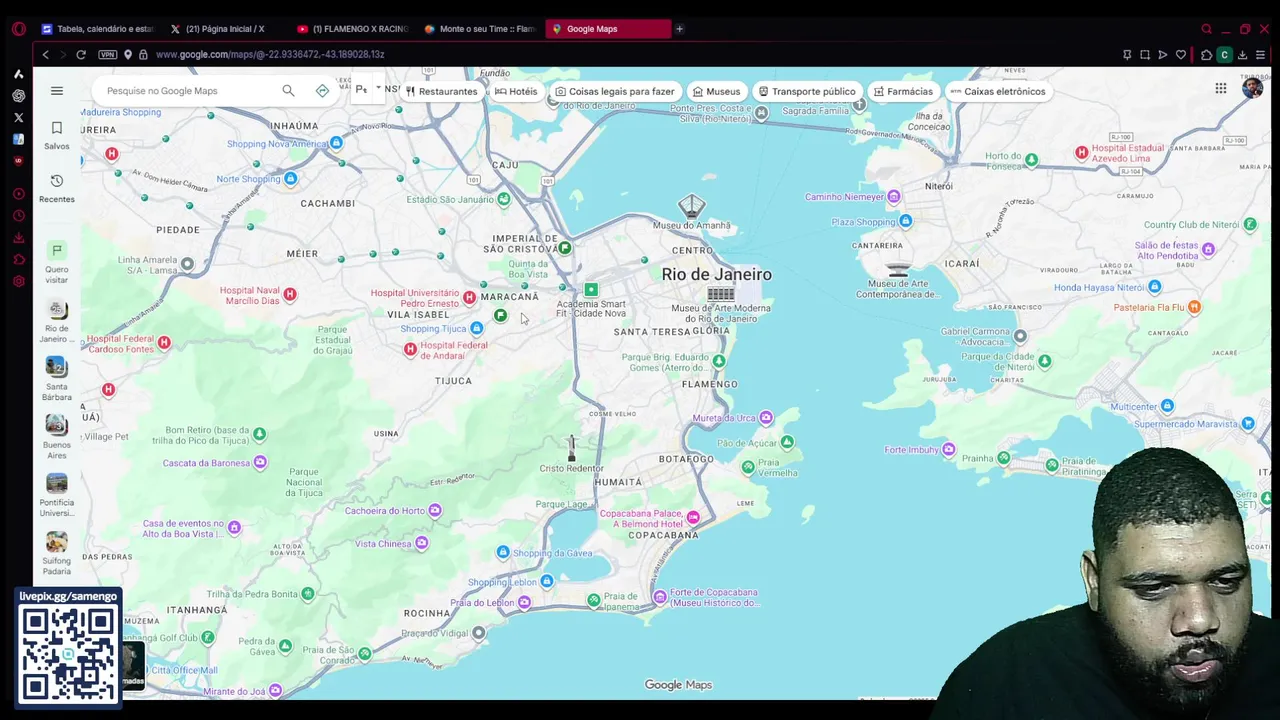This screenshot has height=720, width=1280.
Task: Select Coisas legais para fazer chip
Action: tap(615, 91)
